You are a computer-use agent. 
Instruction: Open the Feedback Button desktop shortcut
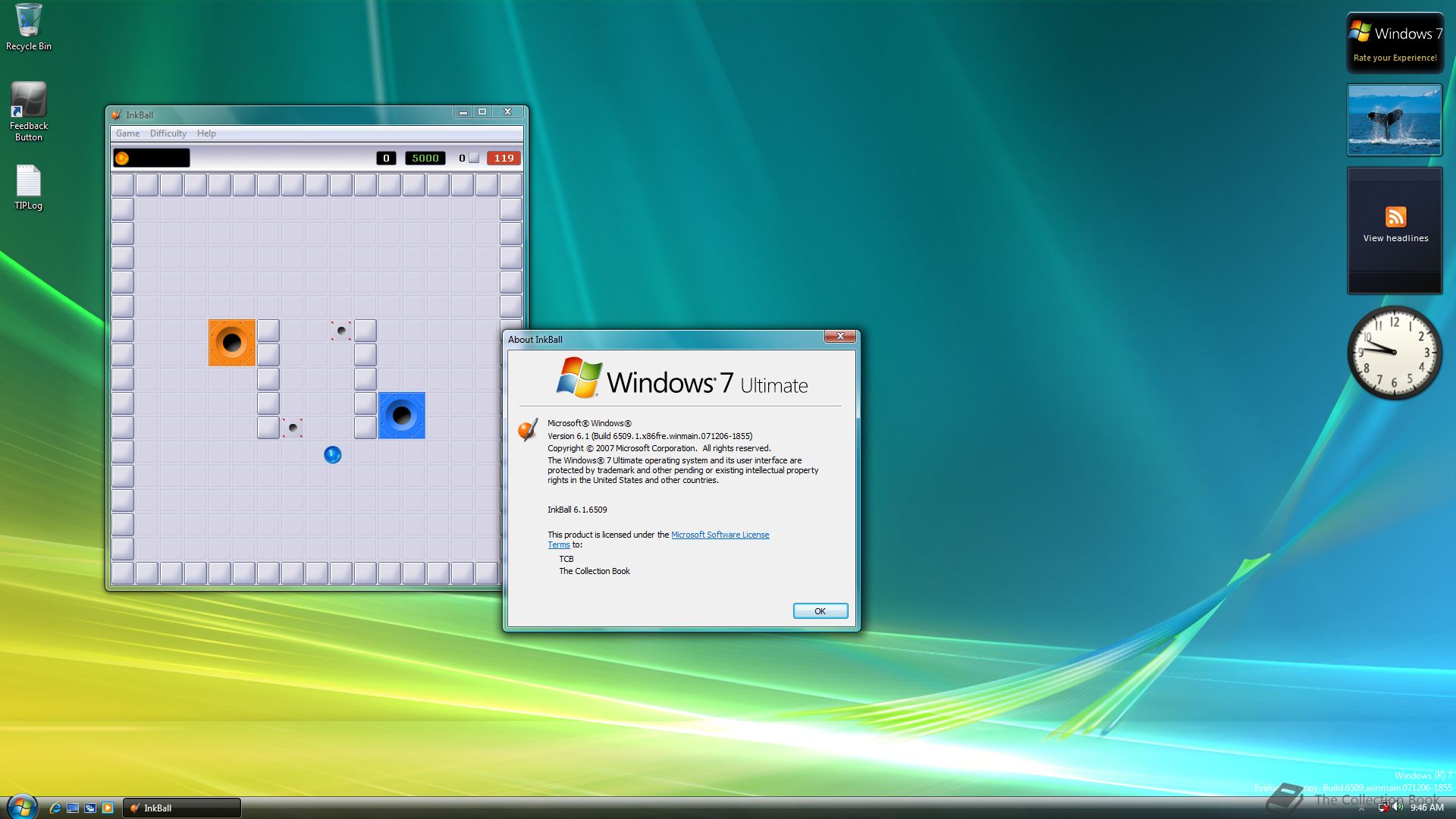[x=29, y=111]
